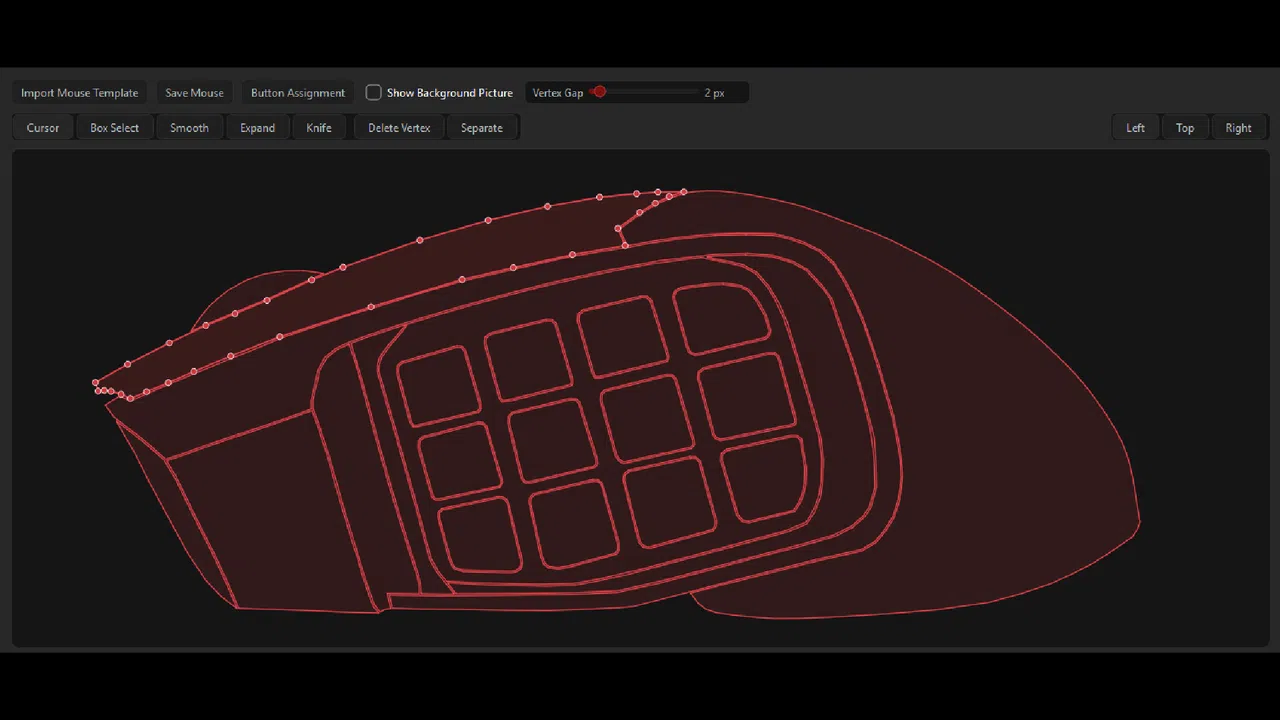1280x720 pixels.
Task: Select the Knife tool
Action: click(x=319, y=128)
